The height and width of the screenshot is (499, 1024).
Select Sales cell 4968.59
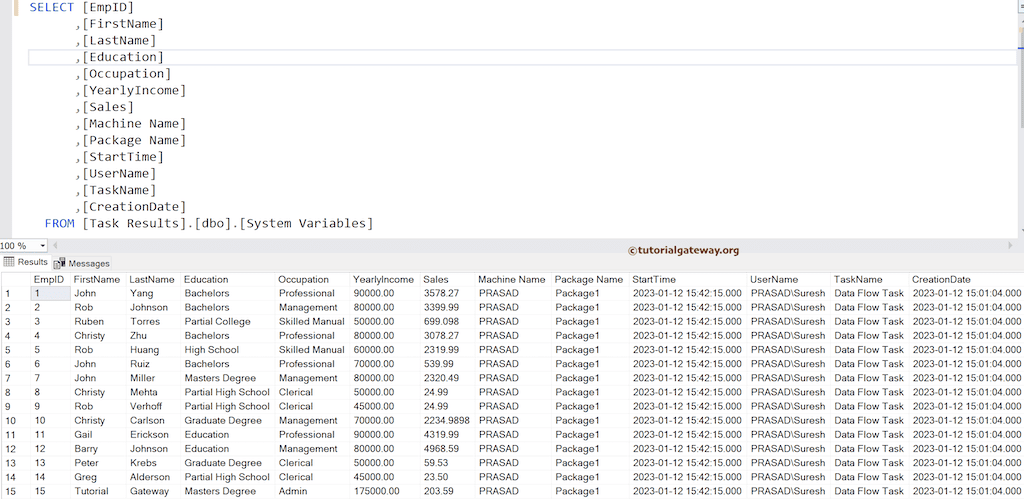click(x=447, y=449)
